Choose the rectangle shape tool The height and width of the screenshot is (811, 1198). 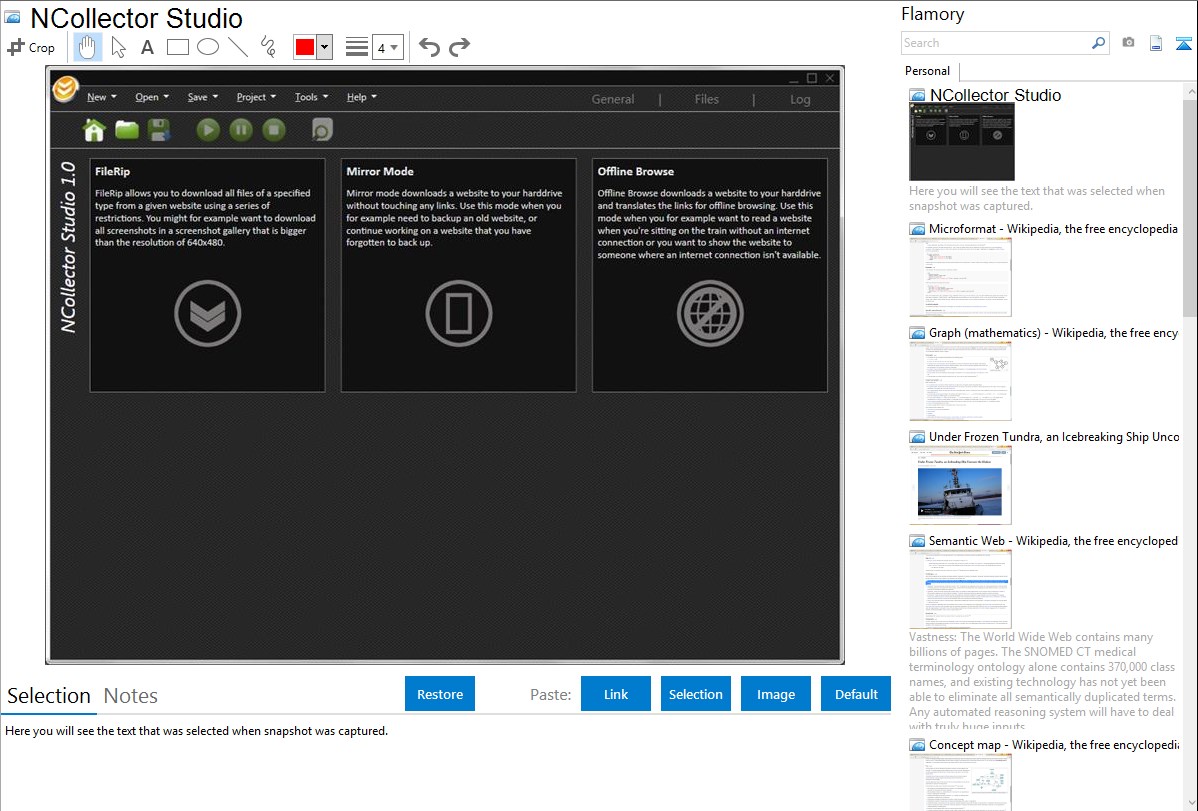(177, 47)
